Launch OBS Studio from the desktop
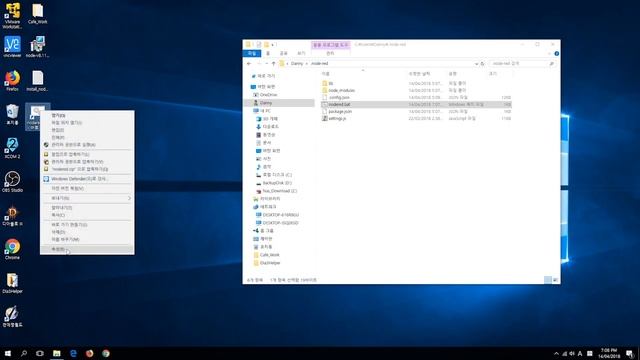Image resolution: width=640 pixels, height=360 pixels. coord(12,182)
